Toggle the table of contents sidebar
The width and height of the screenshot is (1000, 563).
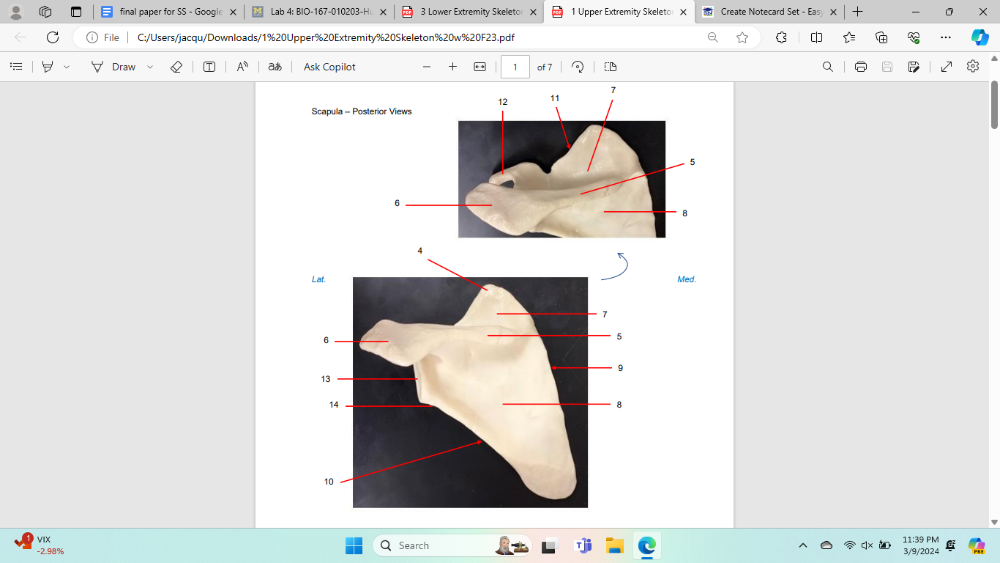pyautogui.click(x=16, y=67)
